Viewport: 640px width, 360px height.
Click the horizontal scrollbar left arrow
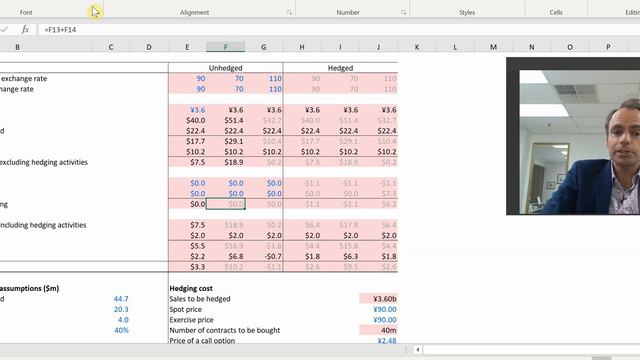pyautogui.click(x=418, y=350)
